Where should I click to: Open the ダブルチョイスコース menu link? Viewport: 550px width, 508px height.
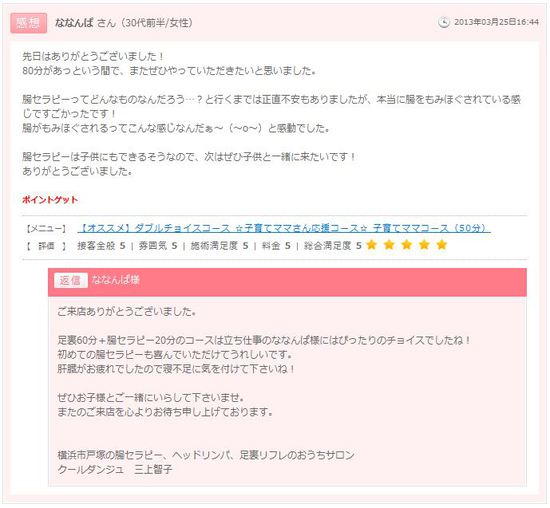(284, 228)
